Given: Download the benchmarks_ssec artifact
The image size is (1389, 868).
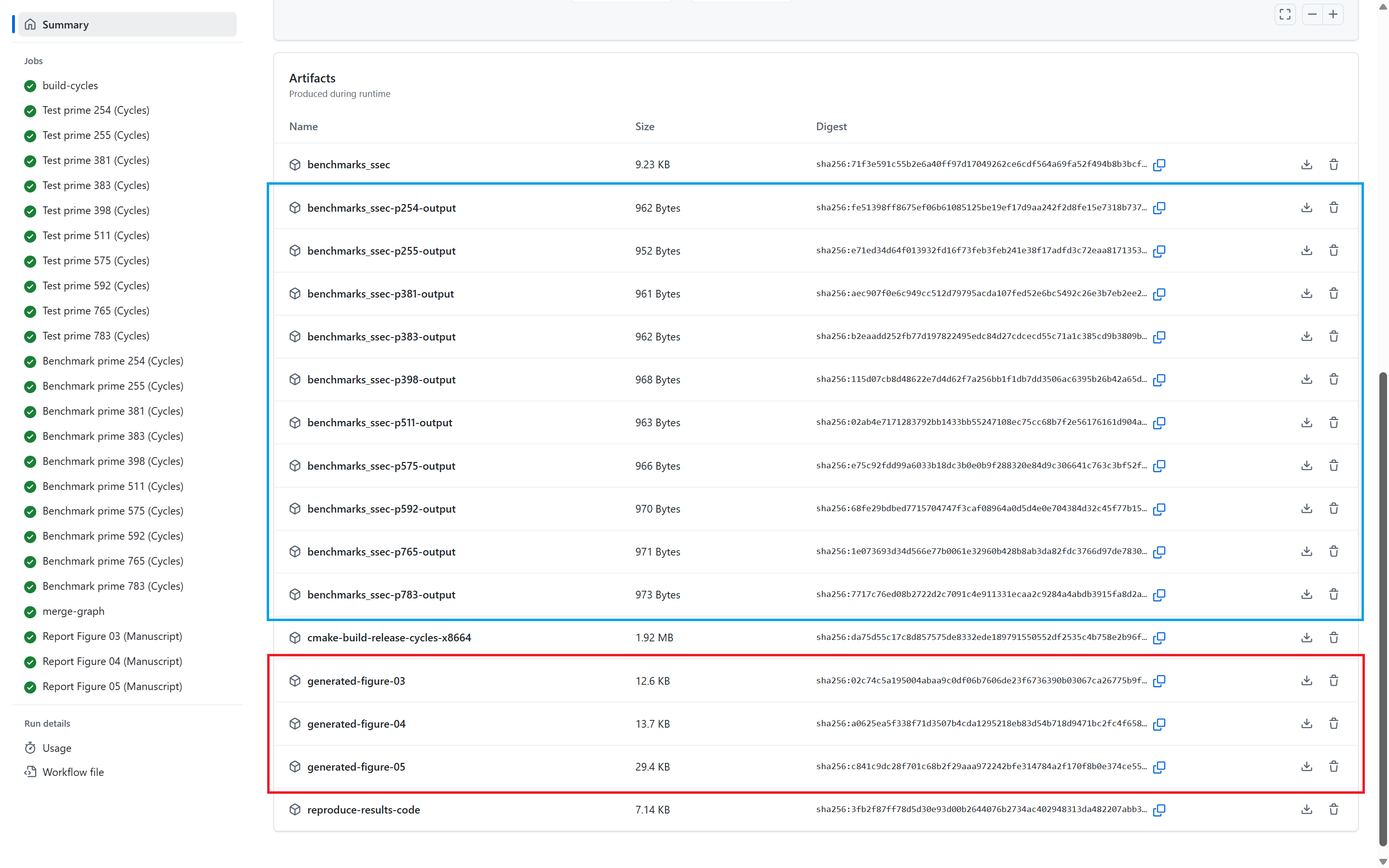Looking at the screenshot, I should tap(1307, 165).
